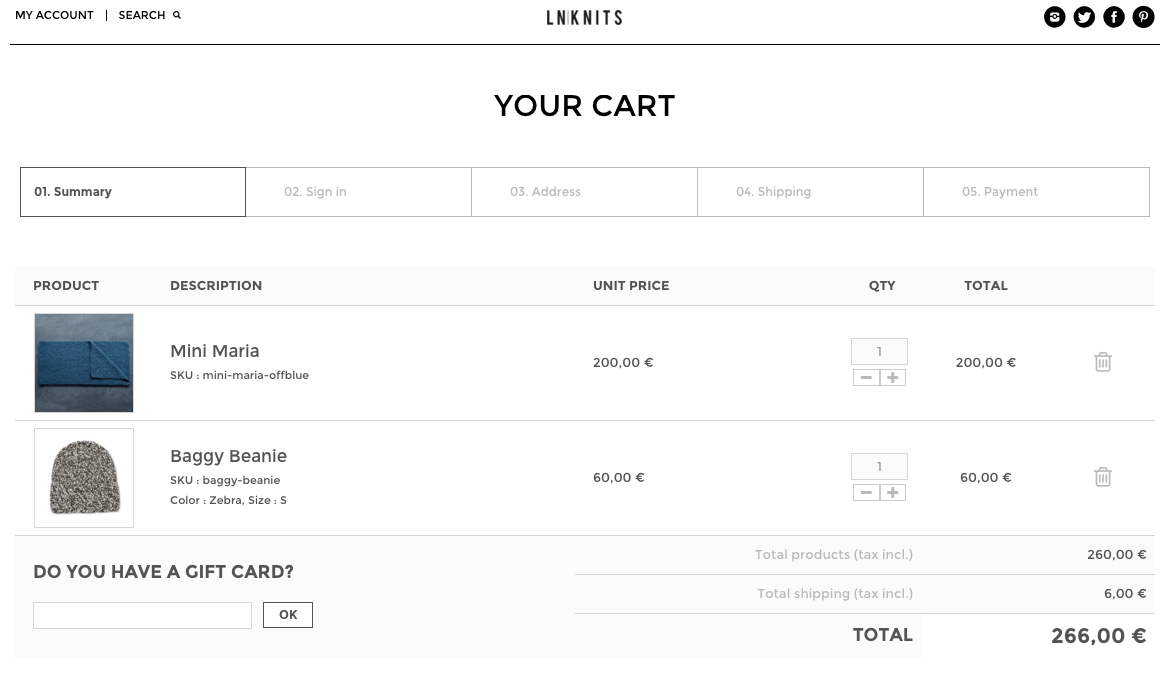Open the Instagram social icon

(1054, 17)
